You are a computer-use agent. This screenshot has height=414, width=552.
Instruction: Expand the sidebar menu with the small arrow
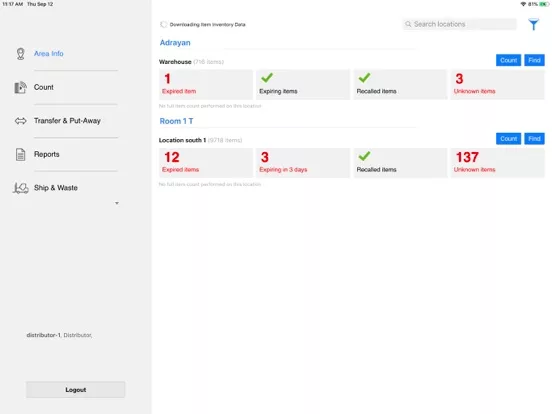[117, 203]
